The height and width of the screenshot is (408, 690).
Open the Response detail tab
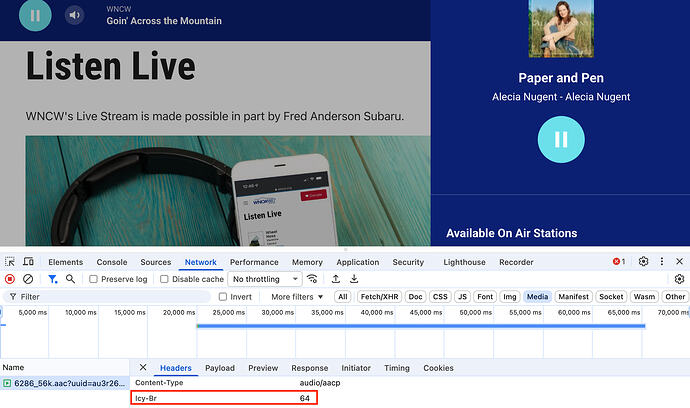[x=310, y=368]
